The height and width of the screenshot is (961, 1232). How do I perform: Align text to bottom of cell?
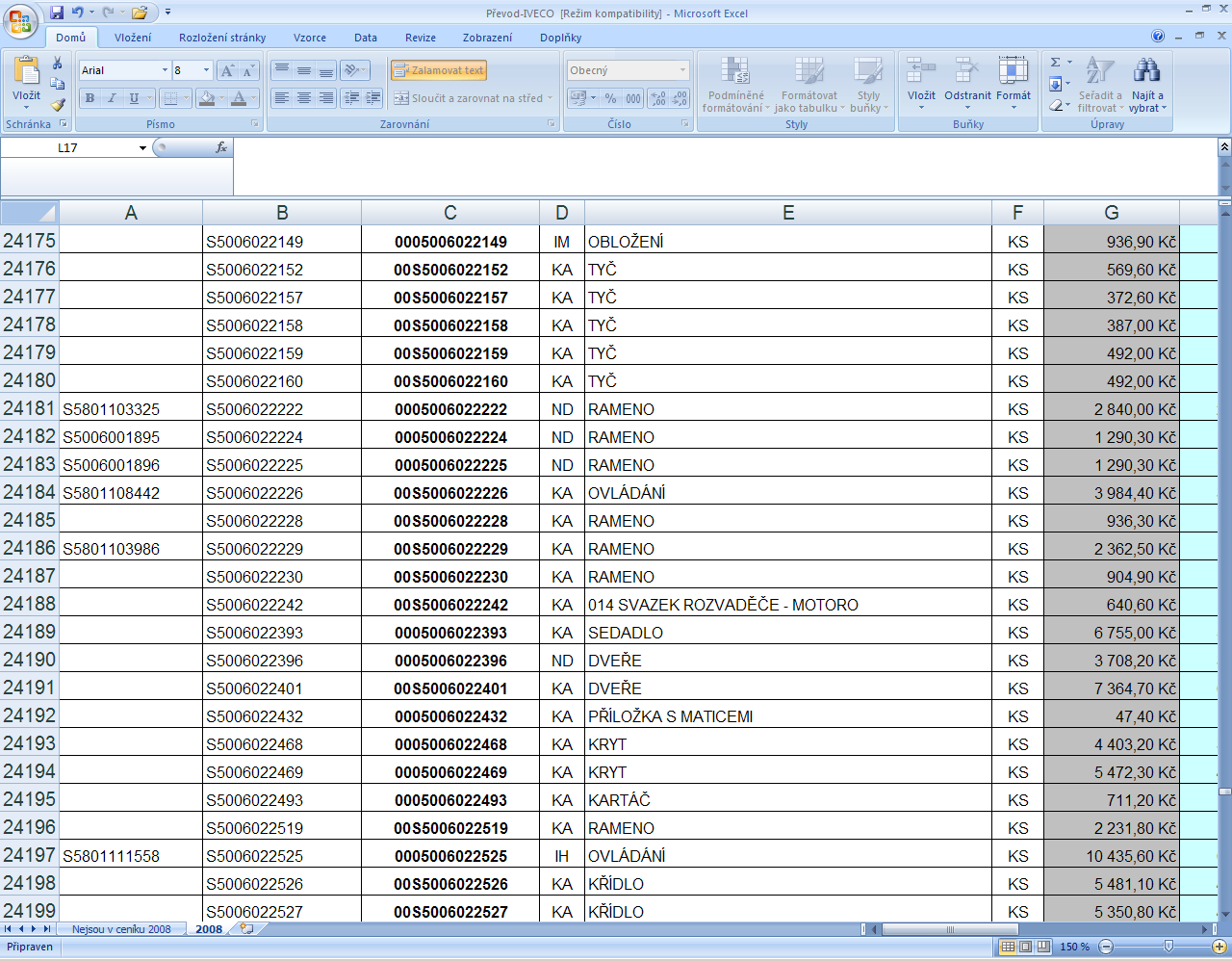click(x=325, y=70)
